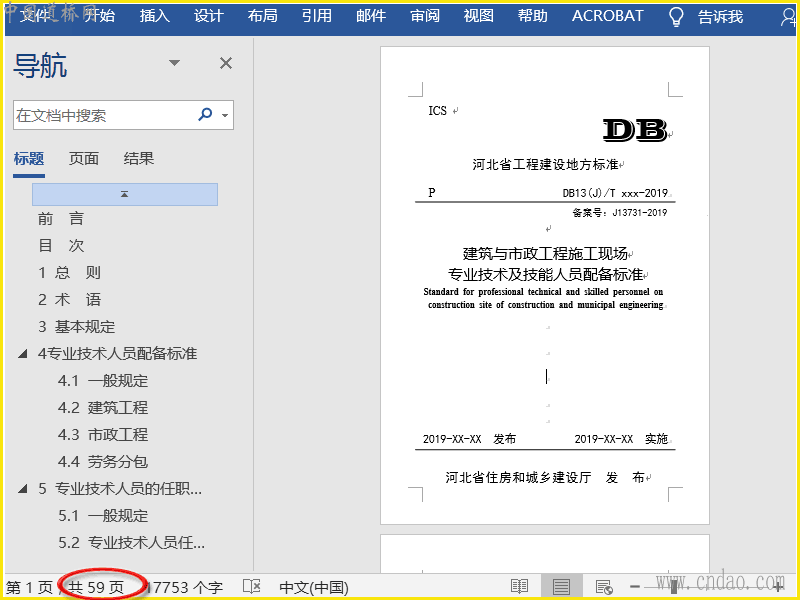Click the document title 建筑与市政工程施工现场
Viewport: 800px width, 600px height.
(545, 253)
